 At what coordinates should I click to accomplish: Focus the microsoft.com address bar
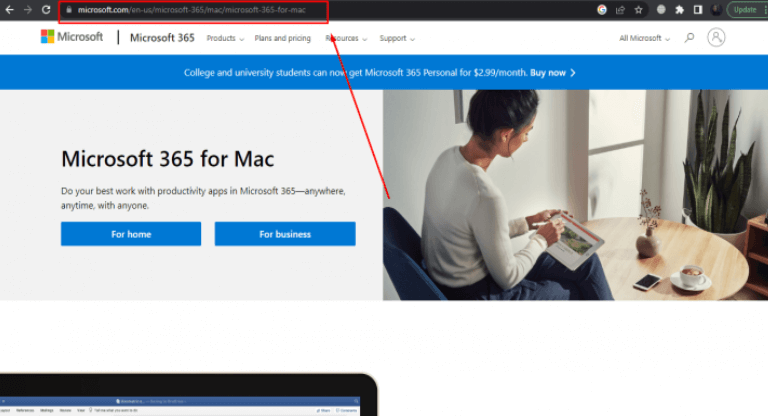click(193, 10)
